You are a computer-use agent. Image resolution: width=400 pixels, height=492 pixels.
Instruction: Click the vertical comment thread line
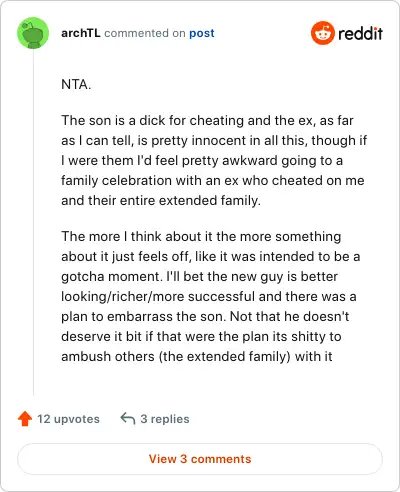tap(33, 222)
